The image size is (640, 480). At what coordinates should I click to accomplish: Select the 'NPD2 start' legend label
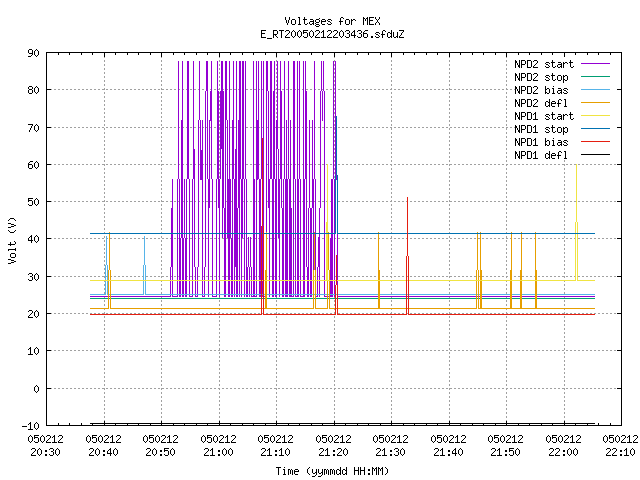[544, 64]
